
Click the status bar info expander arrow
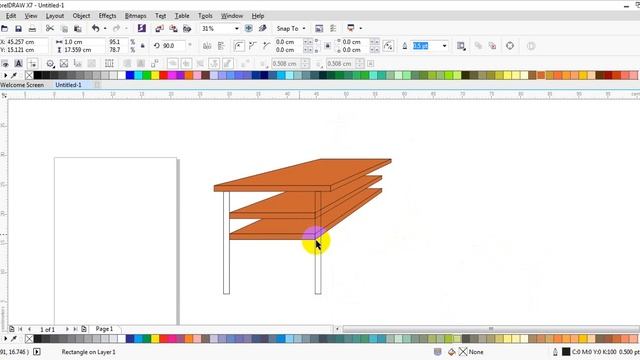(x=37, y=351)
